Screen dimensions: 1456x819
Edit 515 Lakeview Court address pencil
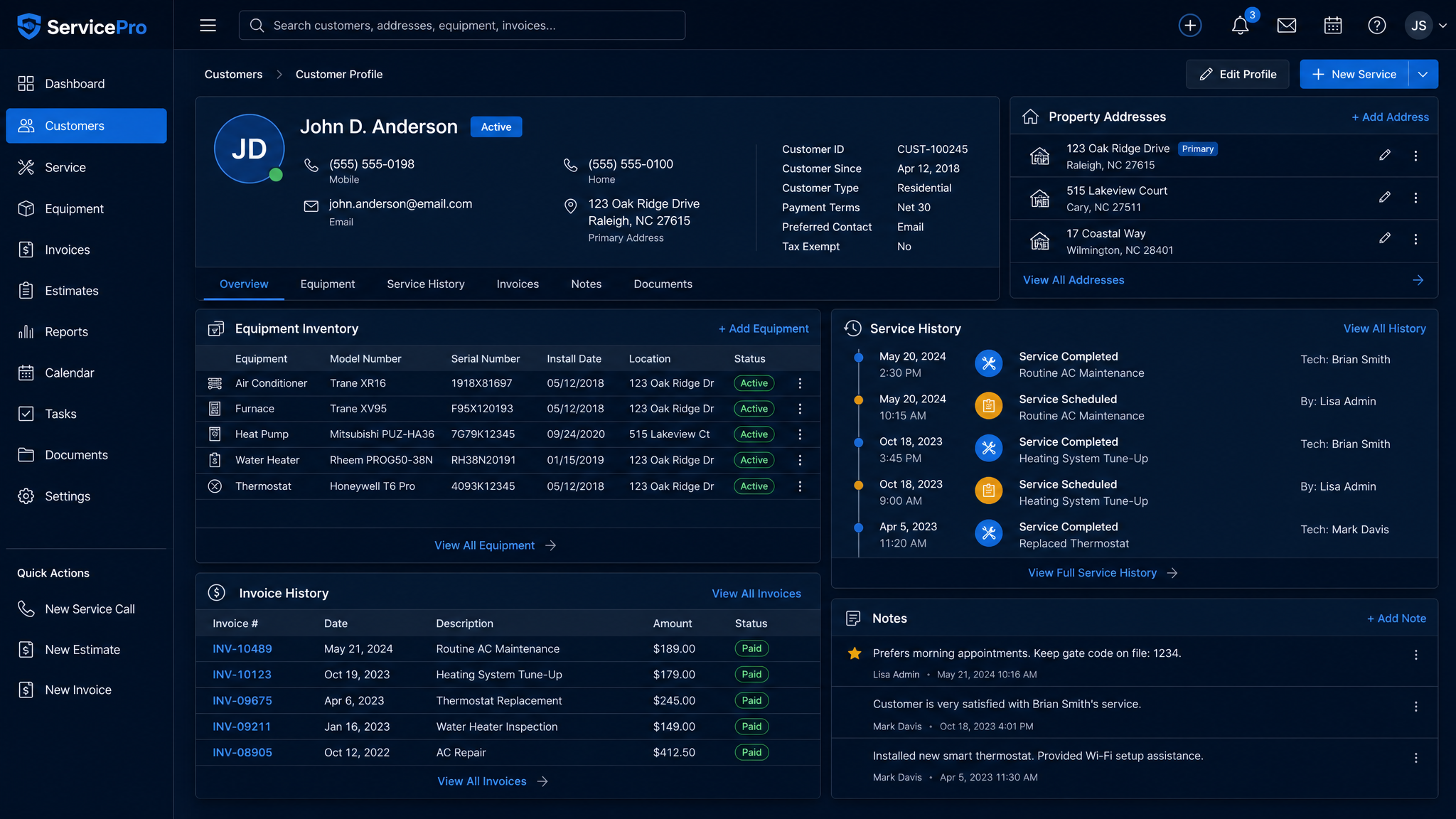[x=1384, y=197]
